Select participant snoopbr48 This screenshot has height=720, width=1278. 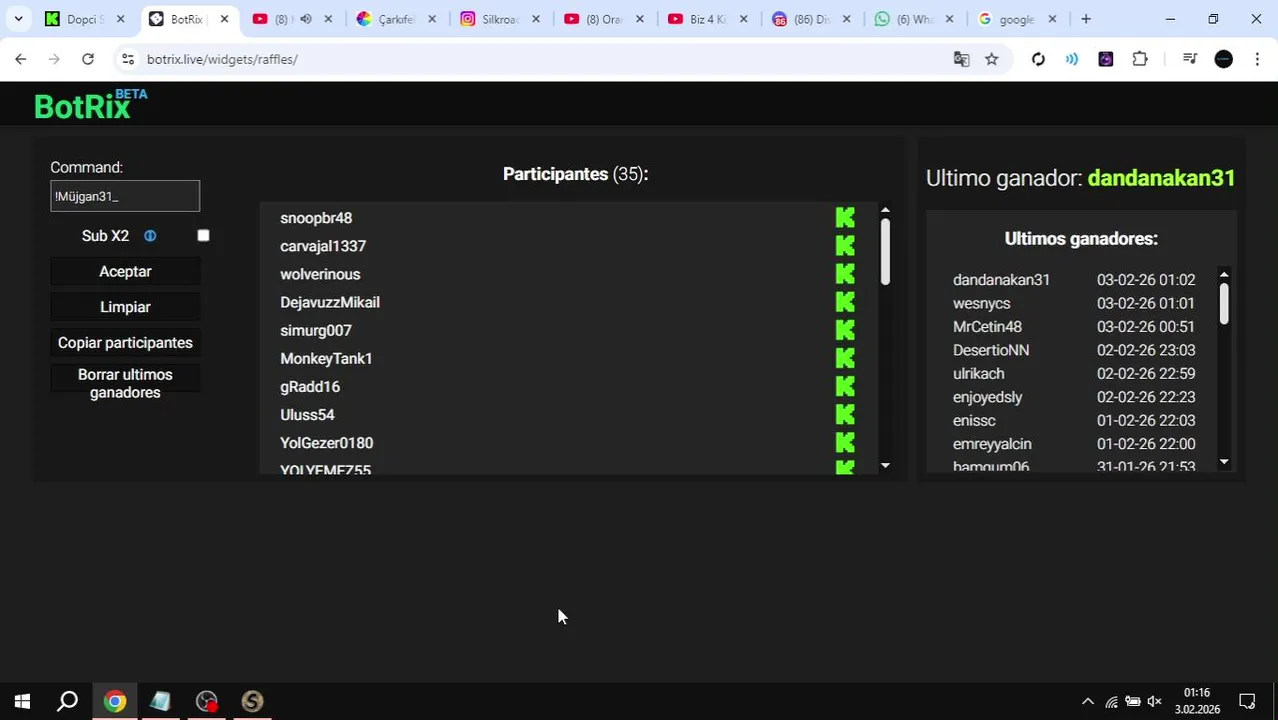[x=316, y=218]
